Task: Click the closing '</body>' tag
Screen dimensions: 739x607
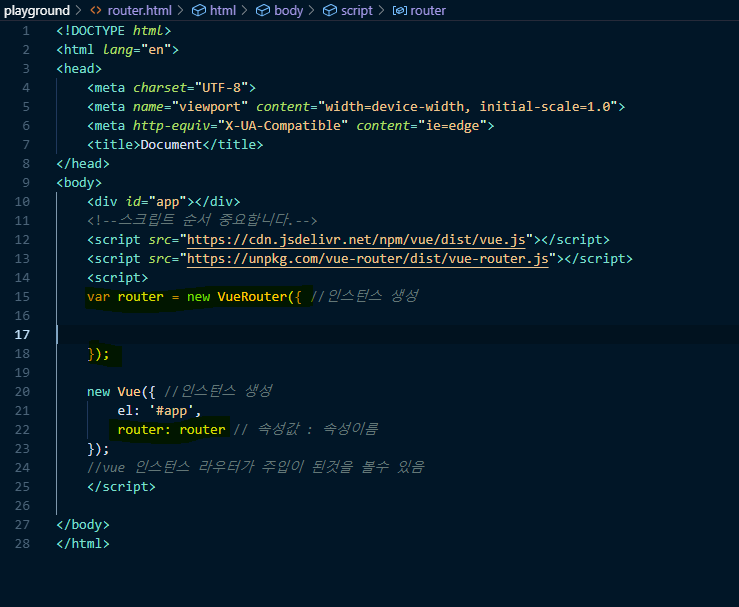Action: (x=83, y=525)
